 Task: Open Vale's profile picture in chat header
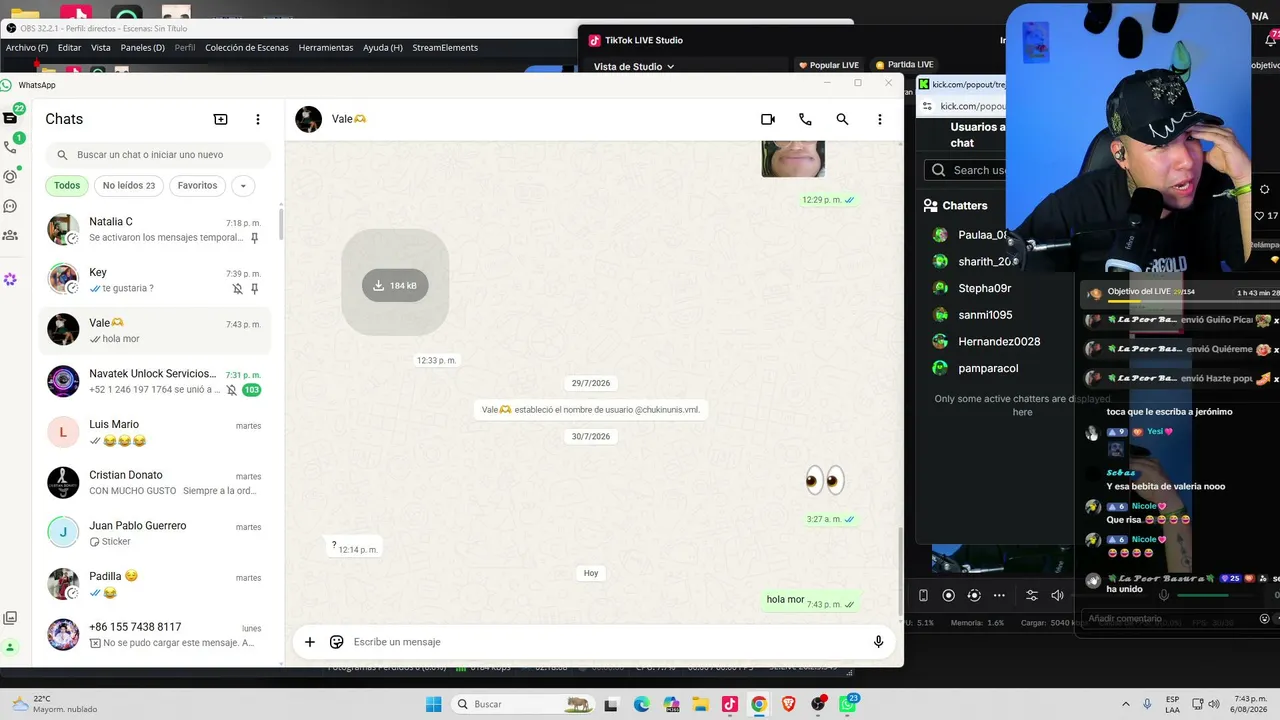click(308, 119)
